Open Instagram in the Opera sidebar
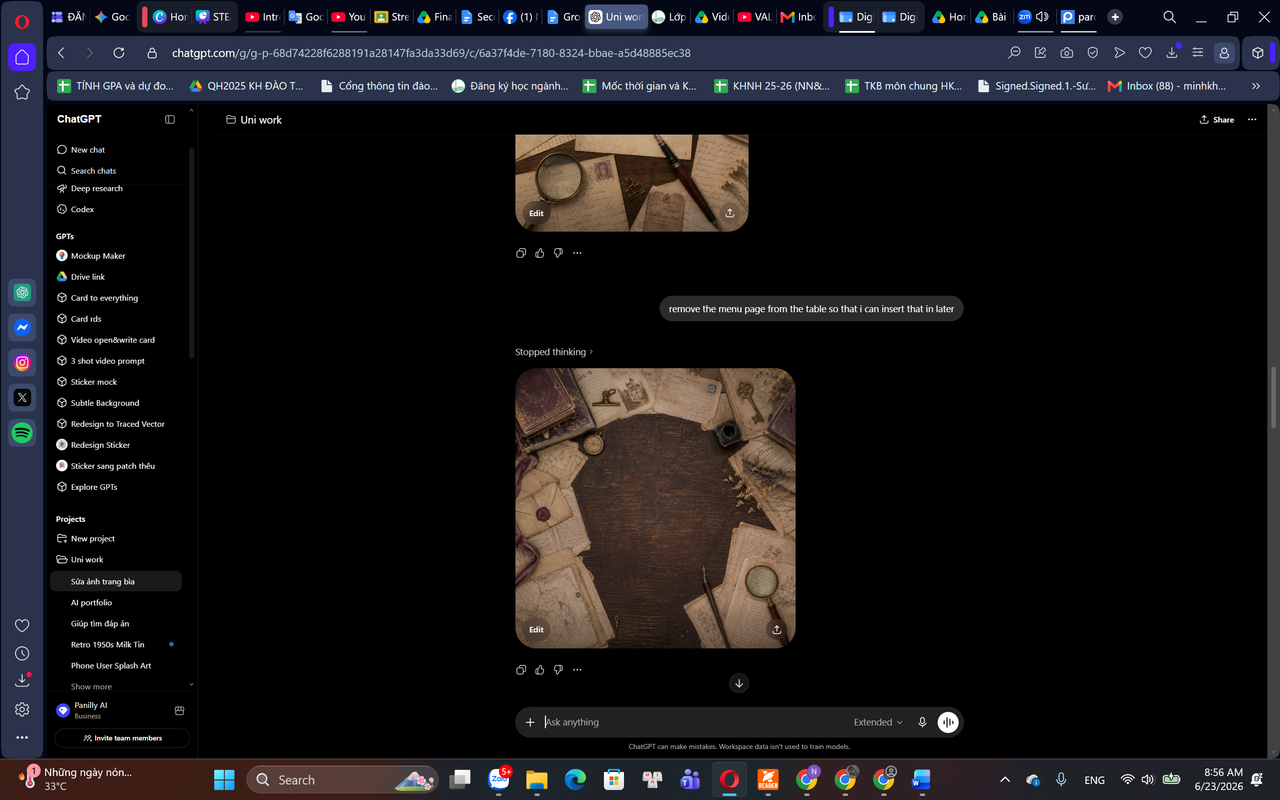1280x800 pixels. click(22, 363)
